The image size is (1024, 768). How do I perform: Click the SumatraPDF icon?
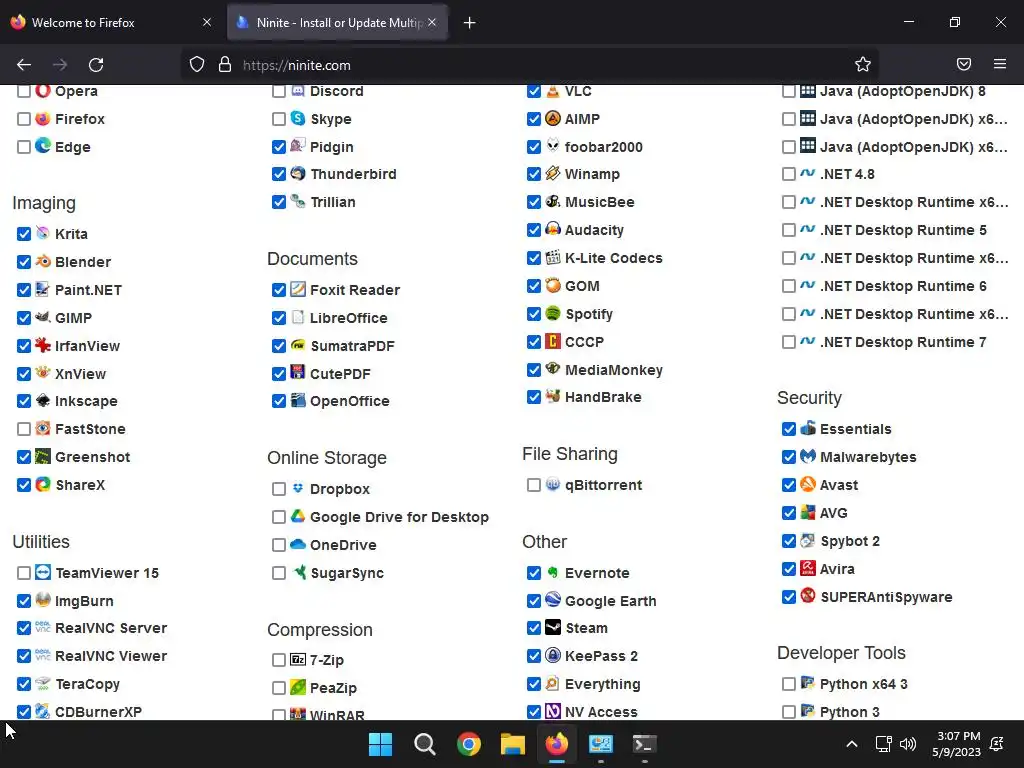tap(298, 345)
